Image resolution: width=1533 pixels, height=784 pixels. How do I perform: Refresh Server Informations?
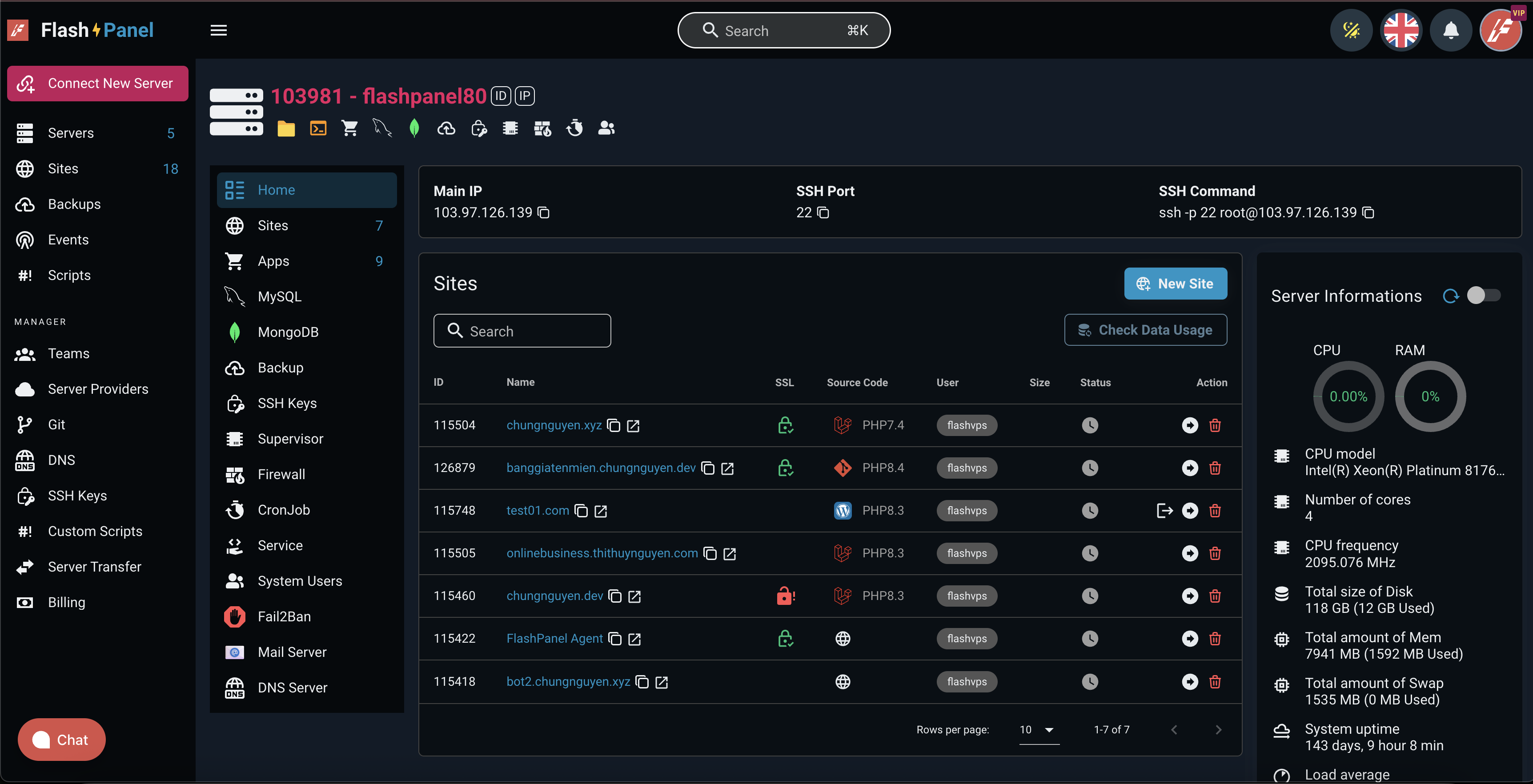click(x=1451, y=296)
